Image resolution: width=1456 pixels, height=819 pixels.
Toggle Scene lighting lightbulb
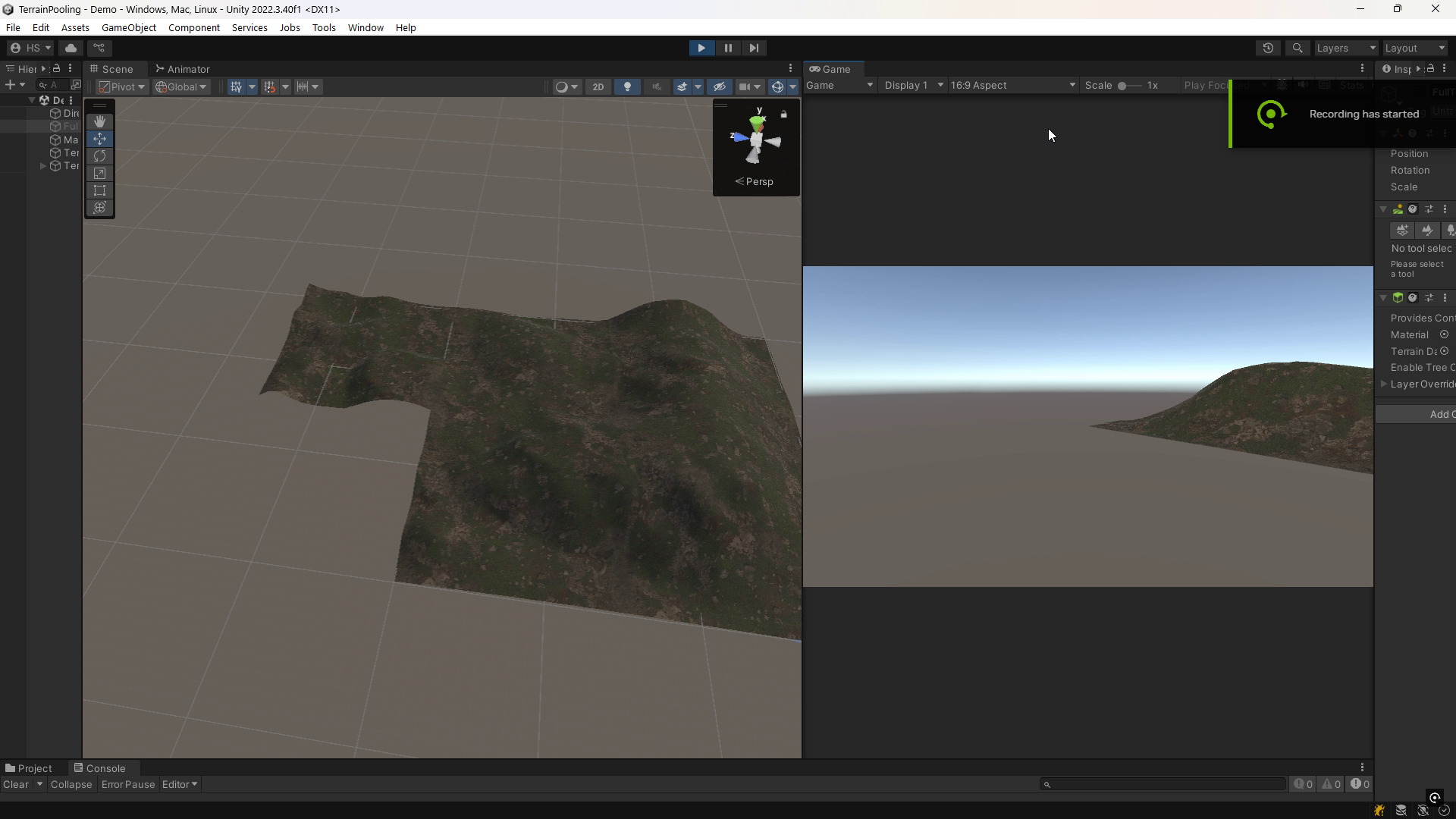pos(627,86)
